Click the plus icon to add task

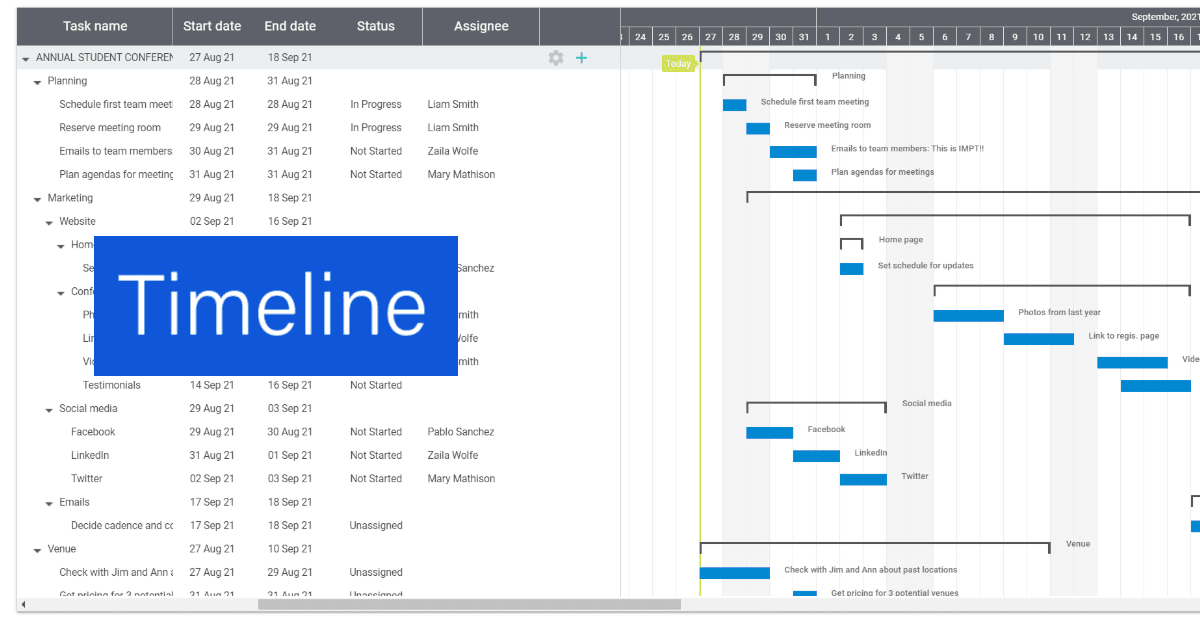click(x=581, y=58)
